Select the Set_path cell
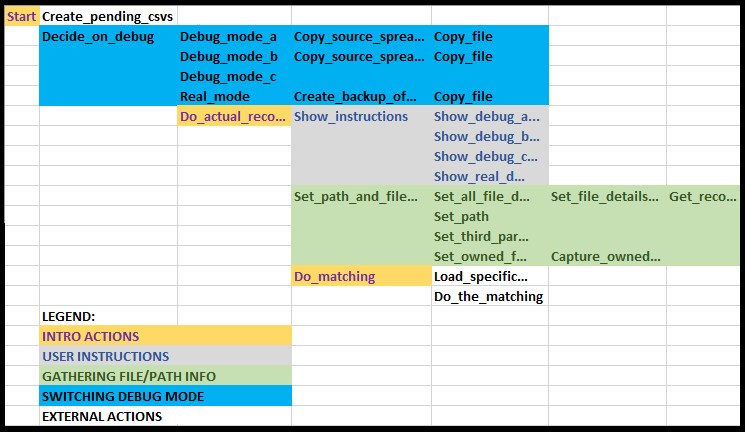Image resolution: width=745 pixels, height=432 pixels. pyautogui.click(x=462, y=217)
